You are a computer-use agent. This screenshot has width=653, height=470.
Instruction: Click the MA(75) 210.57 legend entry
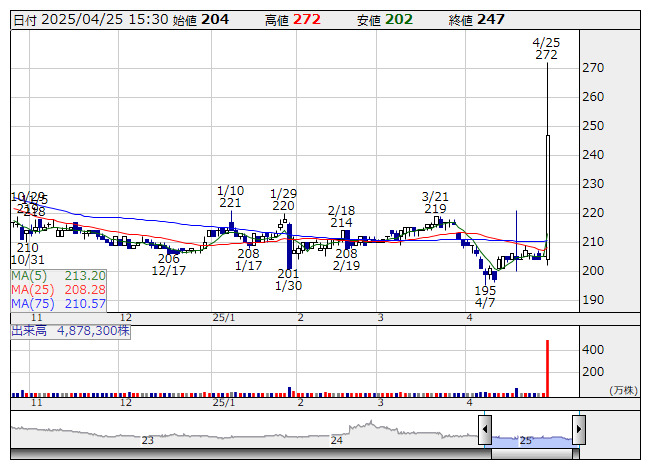[58, 304]
